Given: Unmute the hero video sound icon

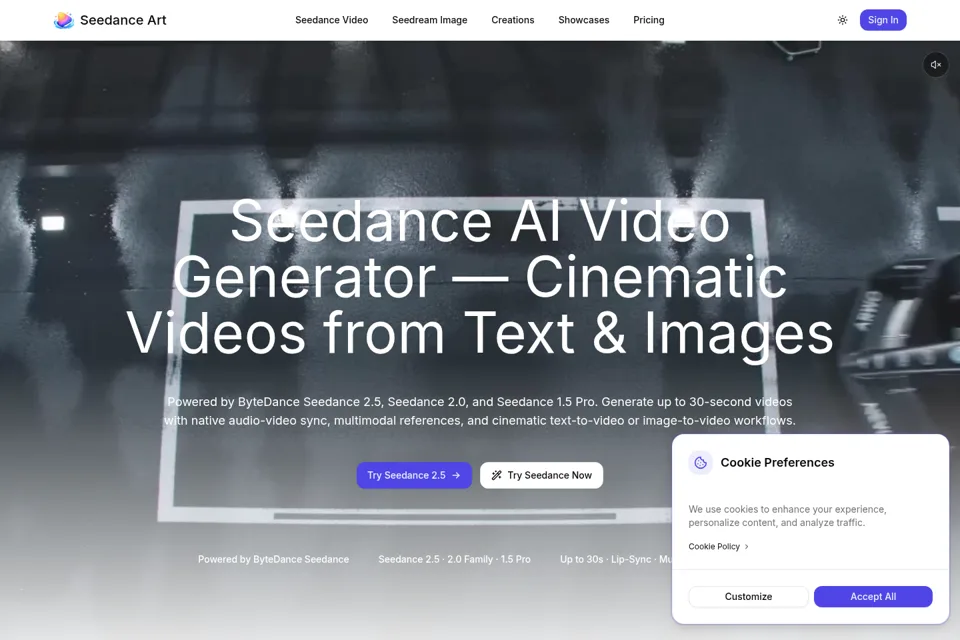Looking at the screenshot, I should [x=936, y=64].
